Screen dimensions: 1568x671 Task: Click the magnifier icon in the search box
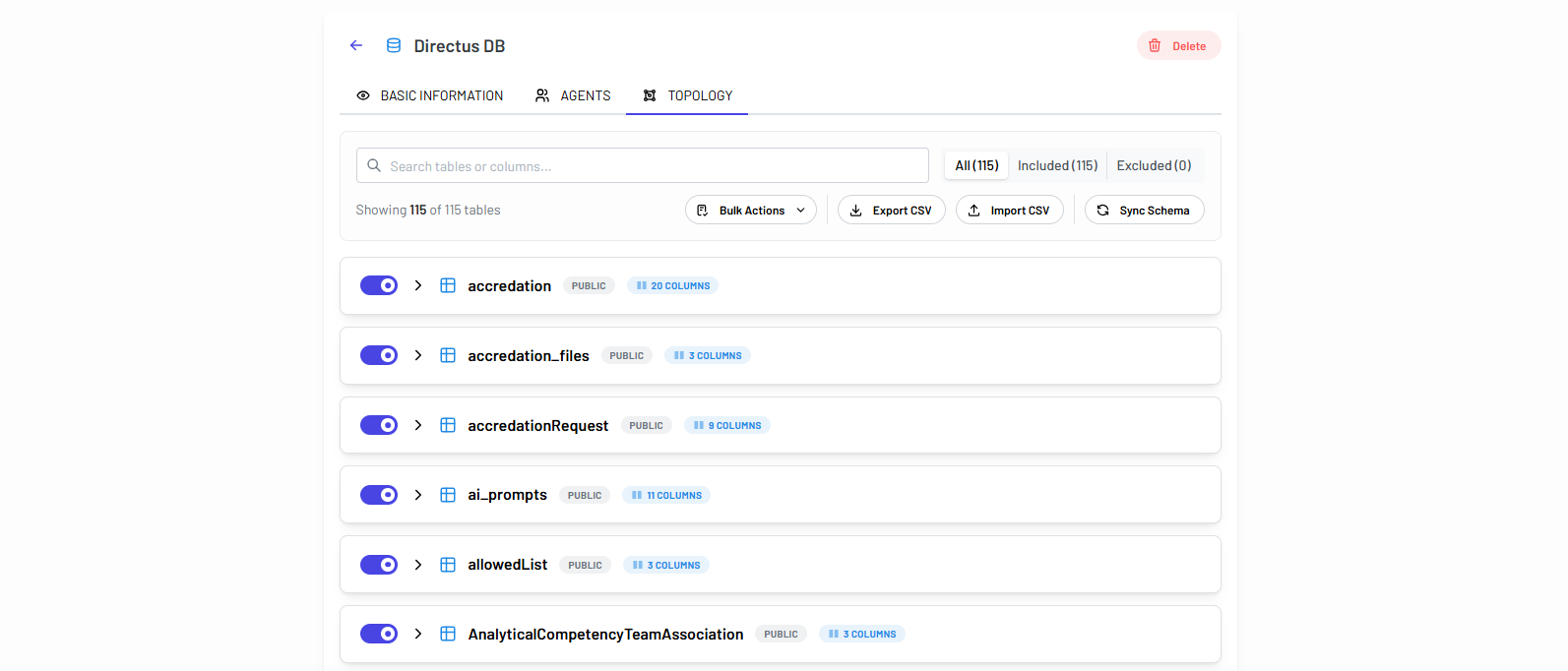(x=374, y=165)
